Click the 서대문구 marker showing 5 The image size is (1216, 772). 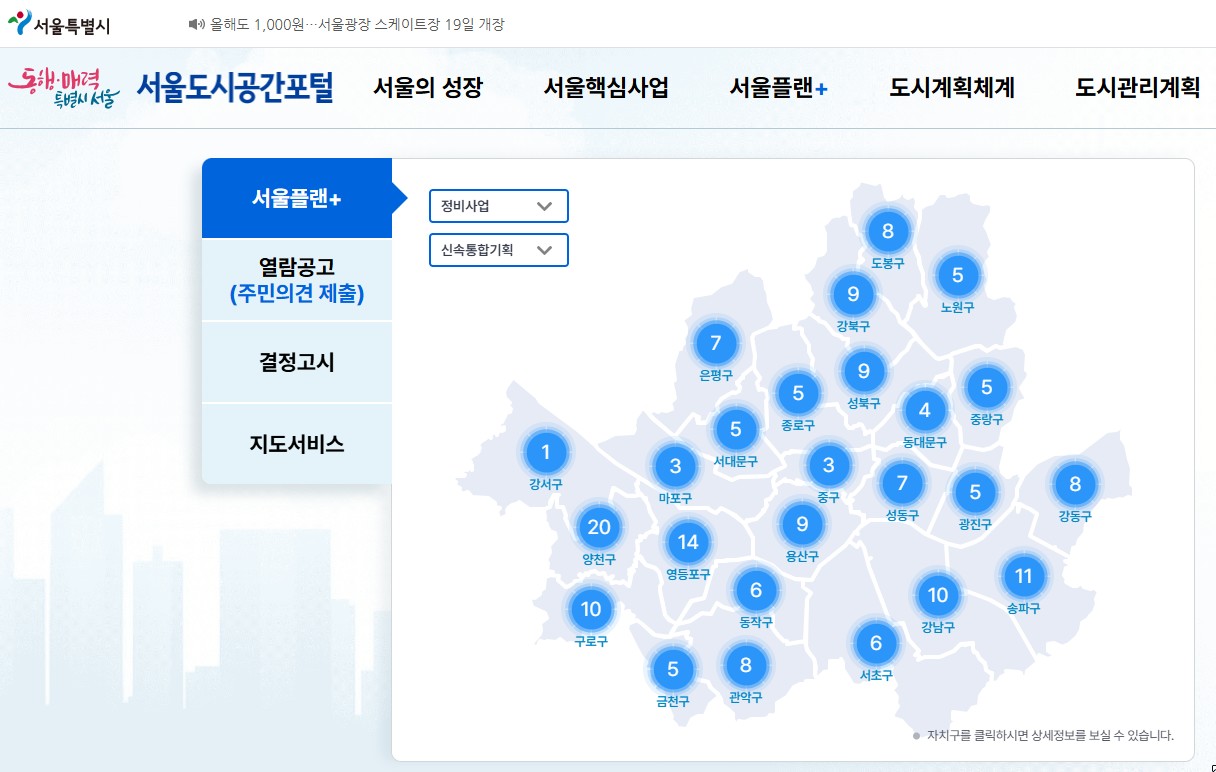click(736, 430)
